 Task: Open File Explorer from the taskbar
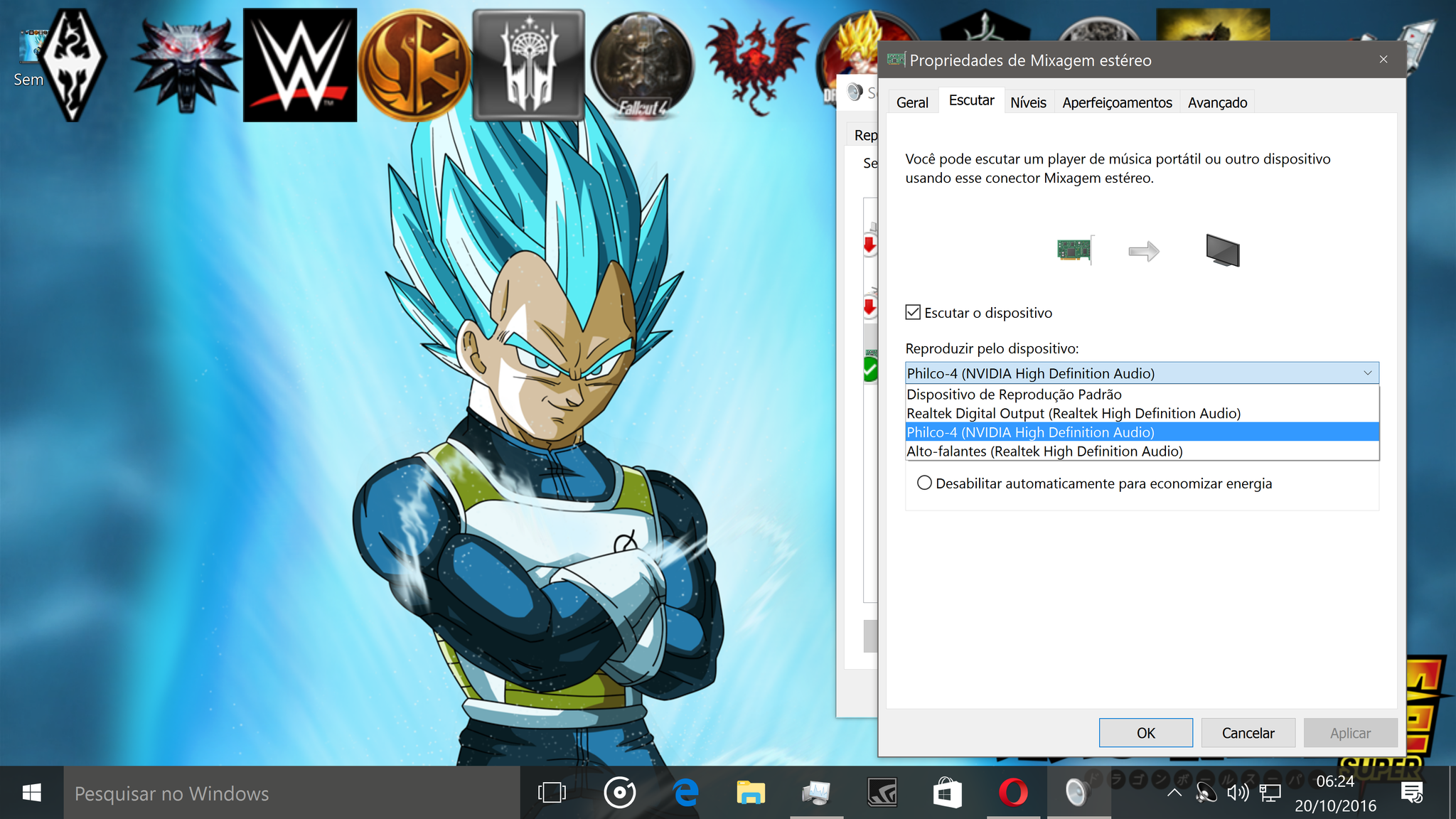coord(751,792)
